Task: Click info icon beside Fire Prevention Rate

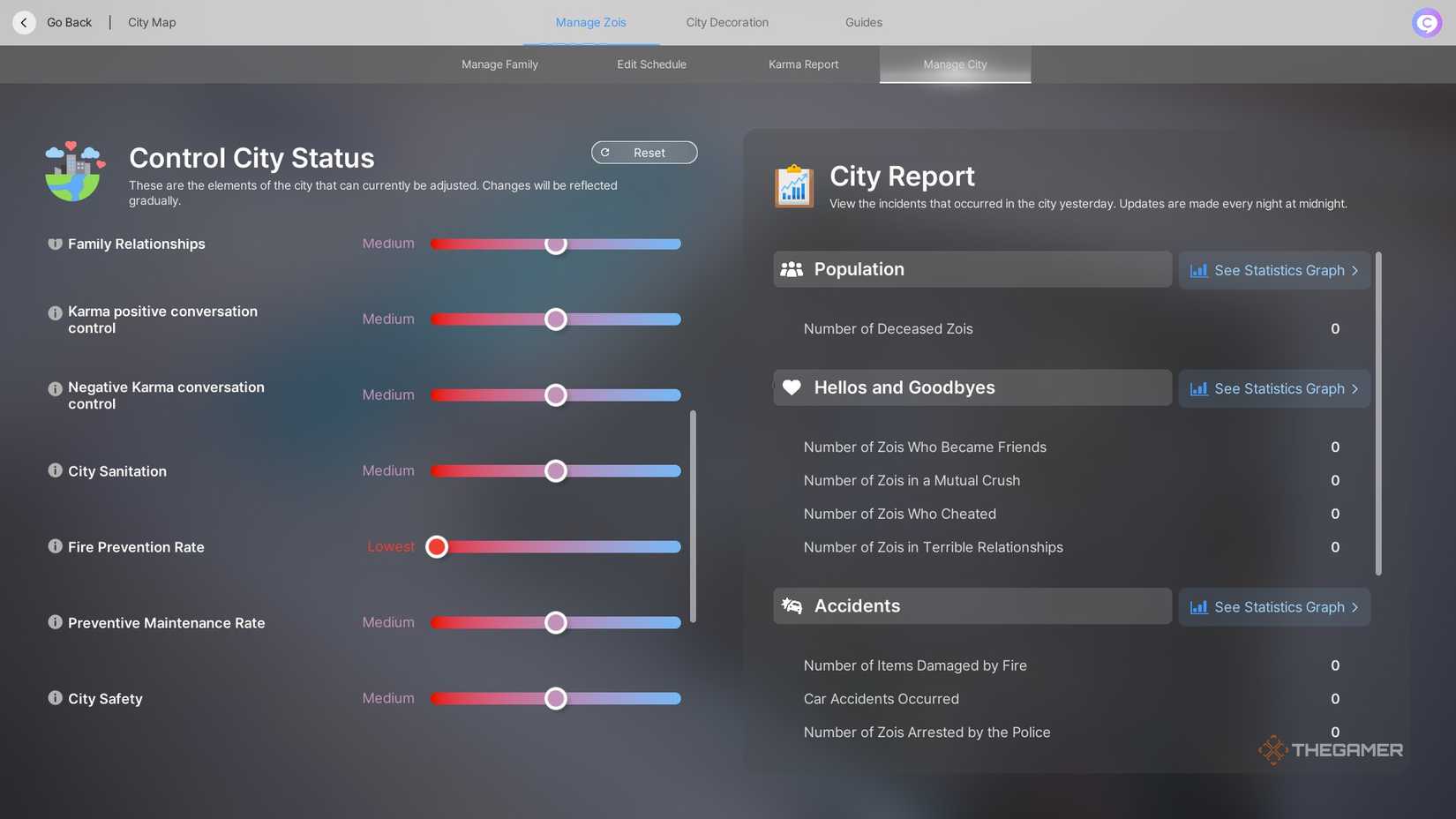Action: coord(55,546)
